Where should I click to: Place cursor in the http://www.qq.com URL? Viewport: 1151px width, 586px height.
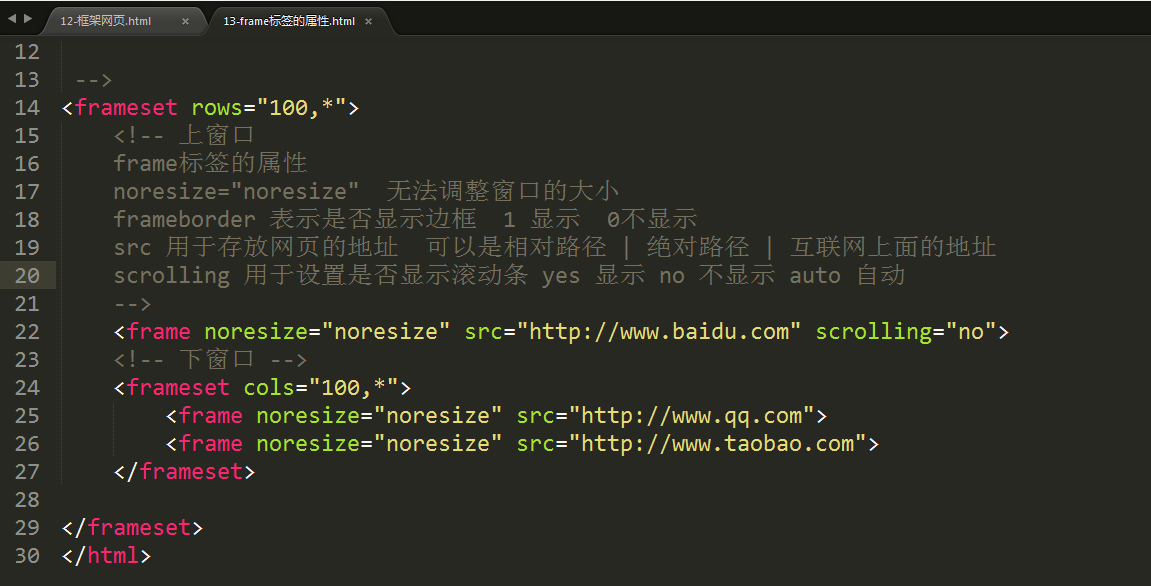tap(691, 416)
